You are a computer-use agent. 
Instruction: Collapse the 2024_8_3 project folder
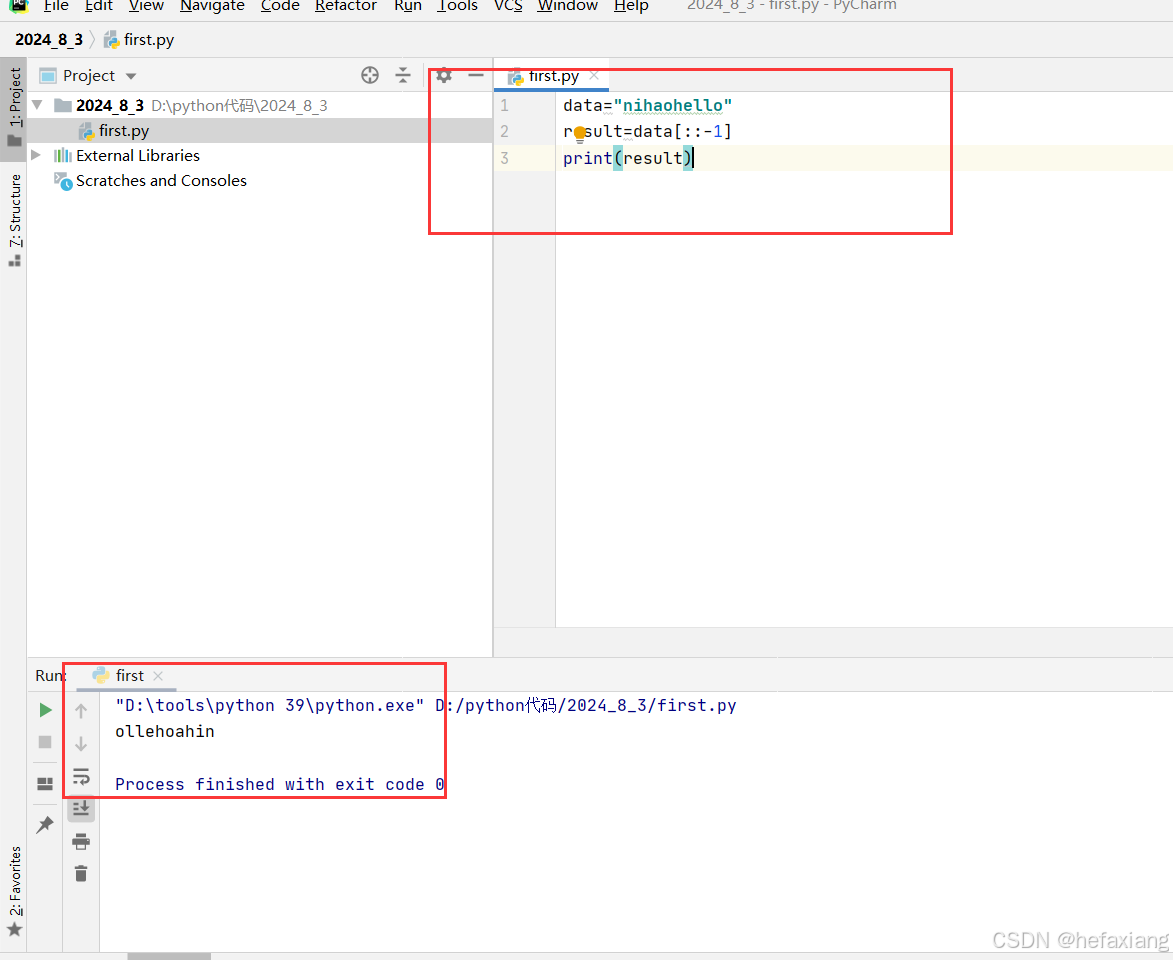coord(37,105)
